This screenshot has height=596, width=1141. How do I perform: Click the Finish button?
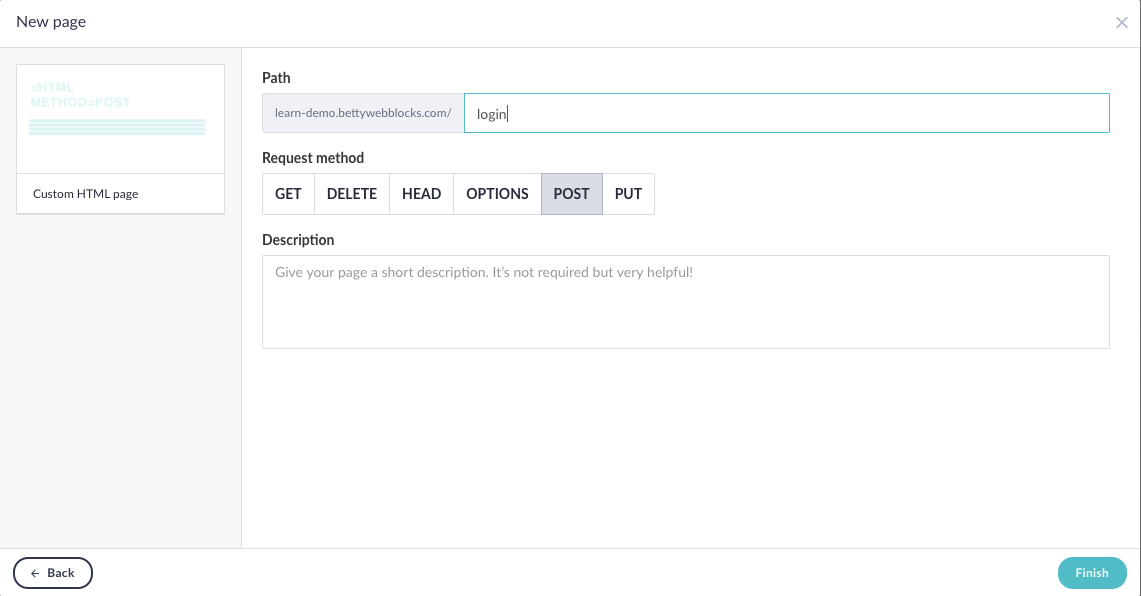coord(1091,572)
